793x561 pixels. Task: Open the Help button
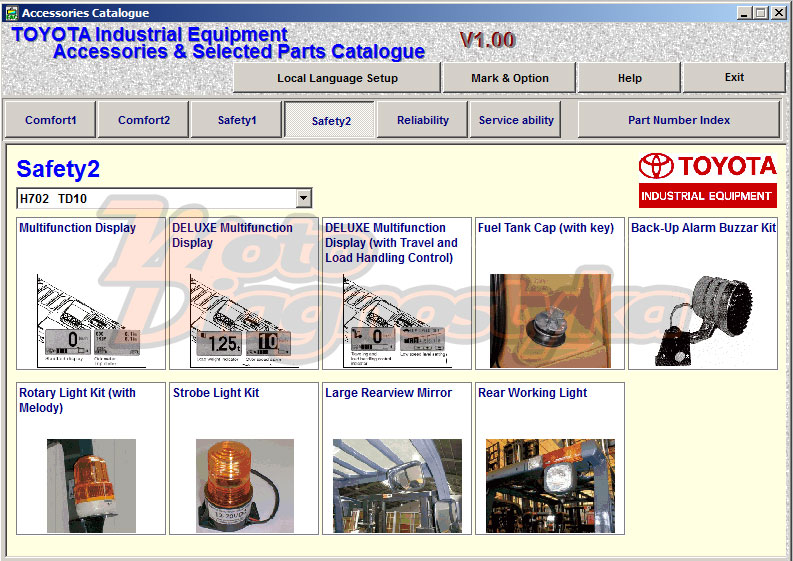click(x=629, y=78)
